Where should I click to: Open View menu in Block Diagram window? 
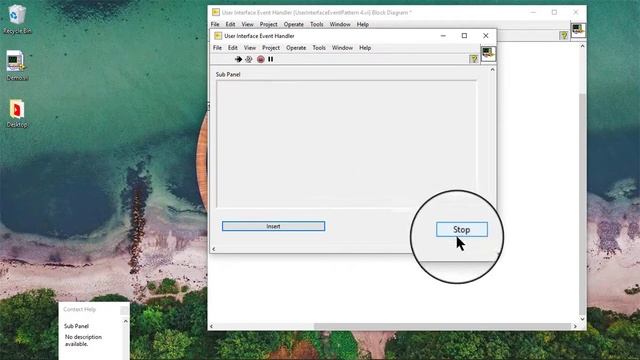(247, 24)
